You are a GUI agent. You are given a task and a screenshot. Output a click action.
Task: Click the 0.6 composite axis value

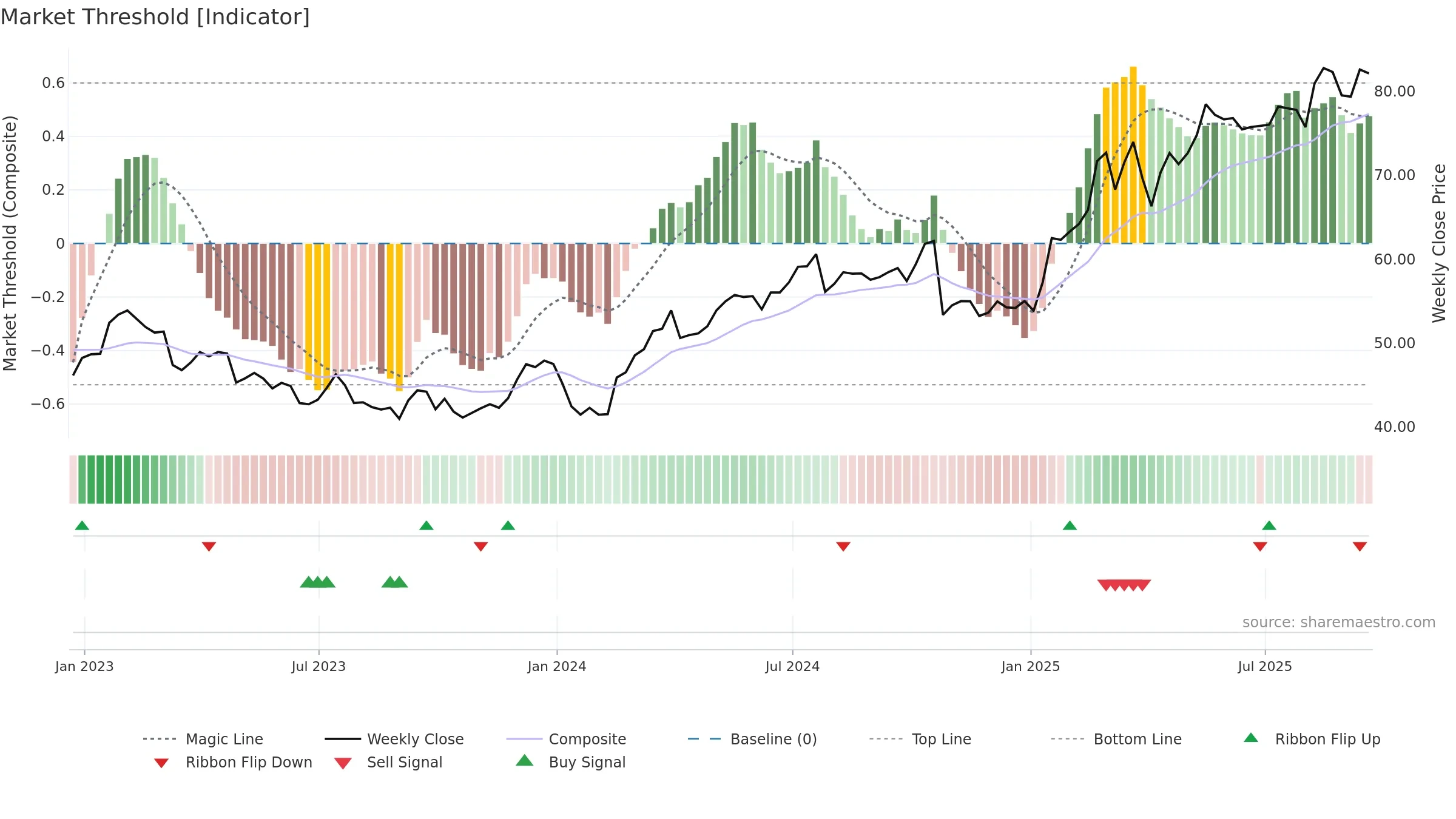[53, 83]
